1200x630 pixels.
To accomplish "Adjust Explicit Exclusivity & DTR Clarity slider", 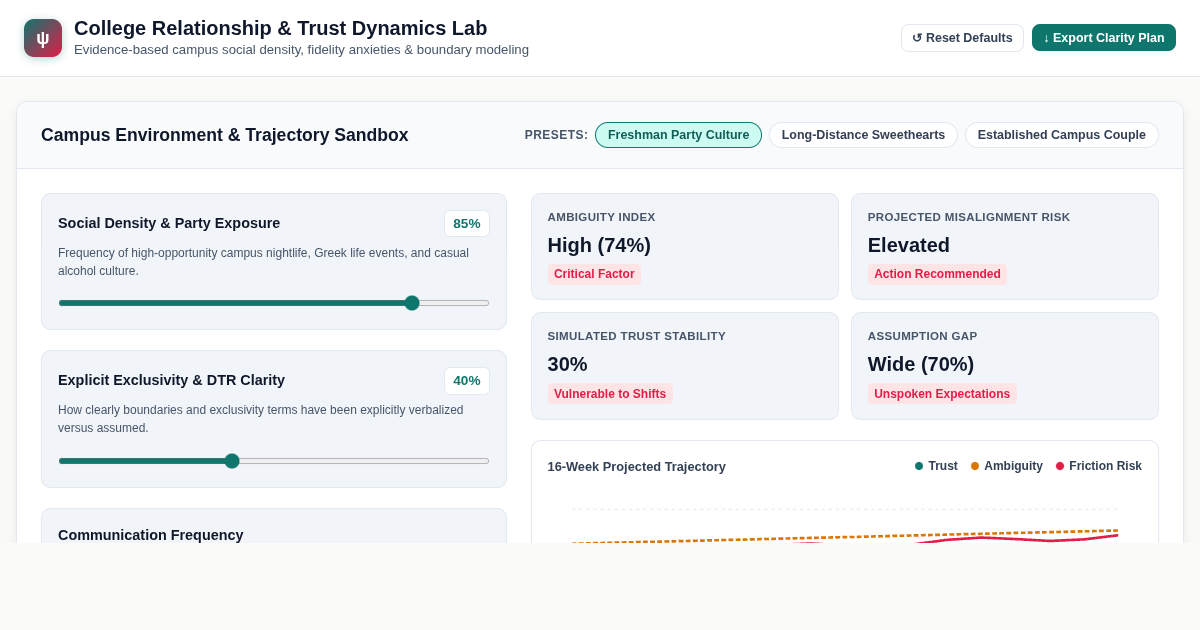I will pyautogui.click(x=274, y=461).
